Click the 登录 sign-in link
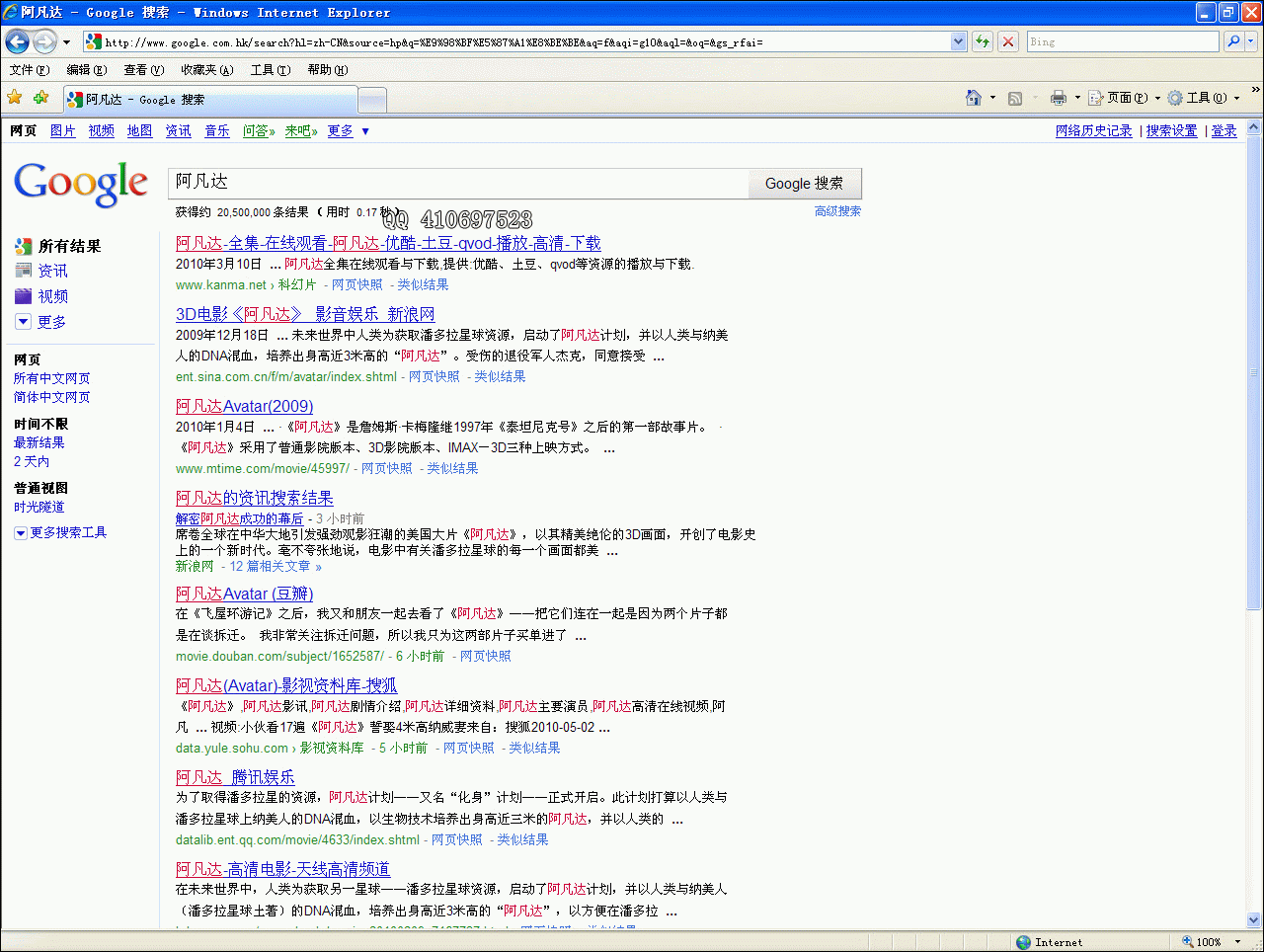This screenshot has width=1264, height=952. [1224, 130]
